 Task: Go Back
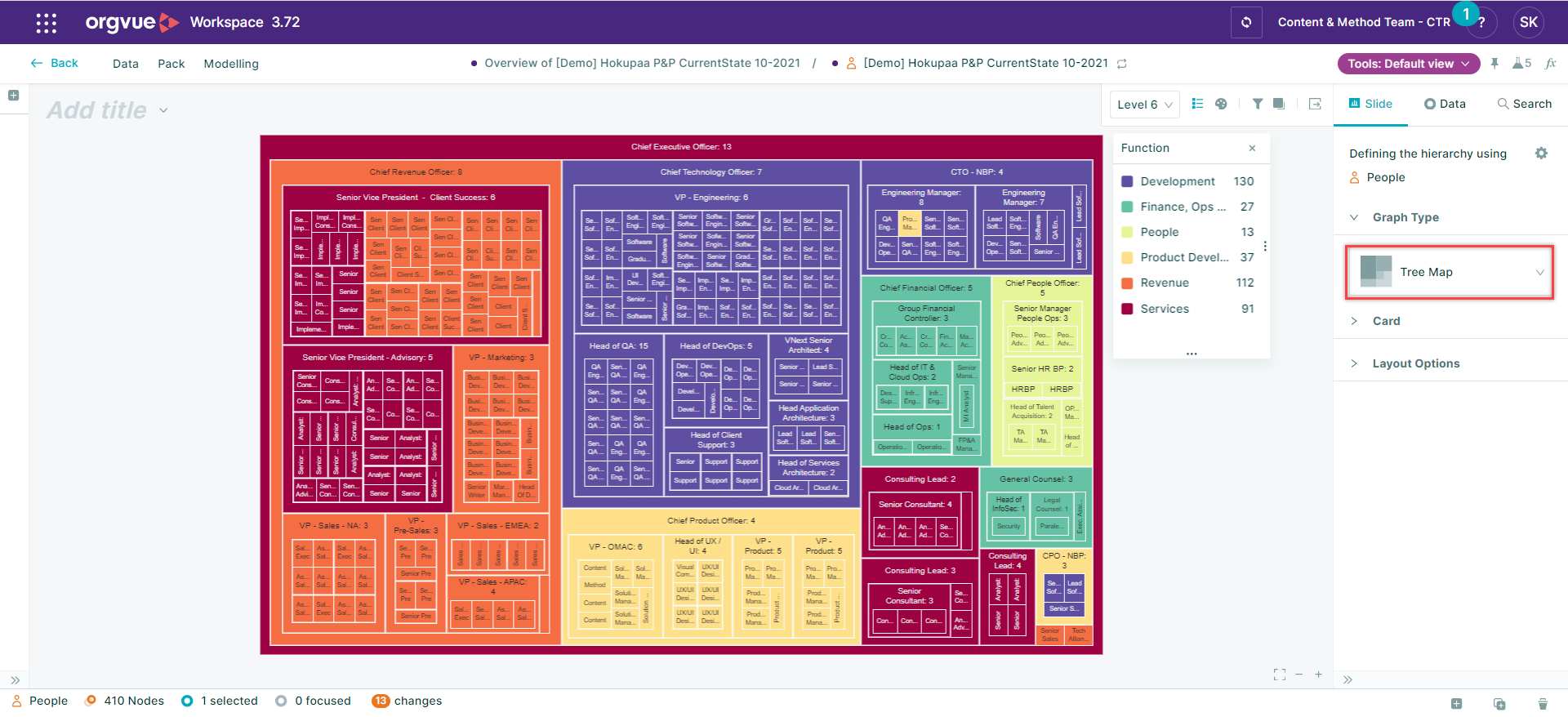coord(55,63)
